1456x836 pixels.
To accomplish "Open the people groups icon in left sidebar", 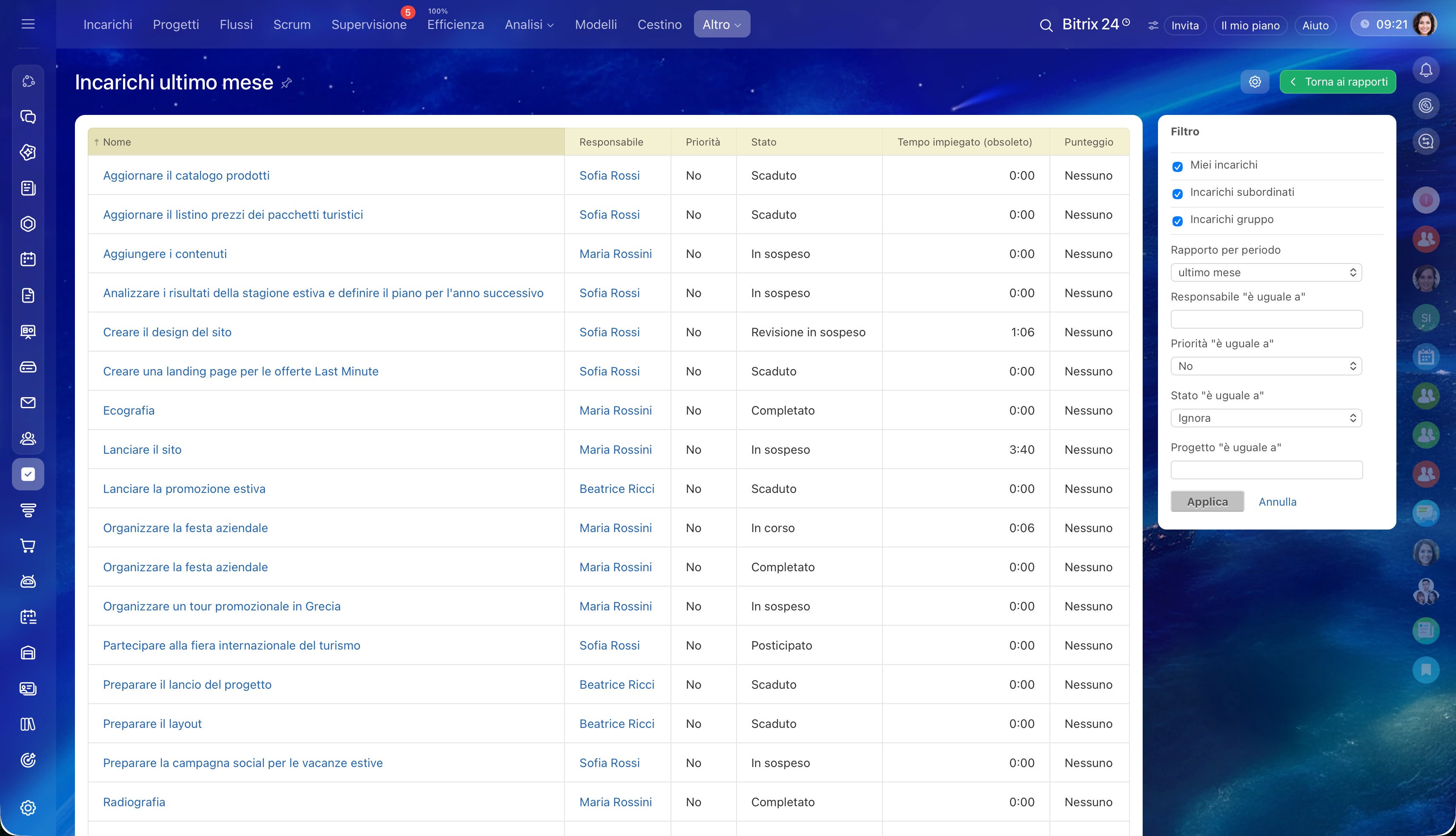I will point(28,439).
